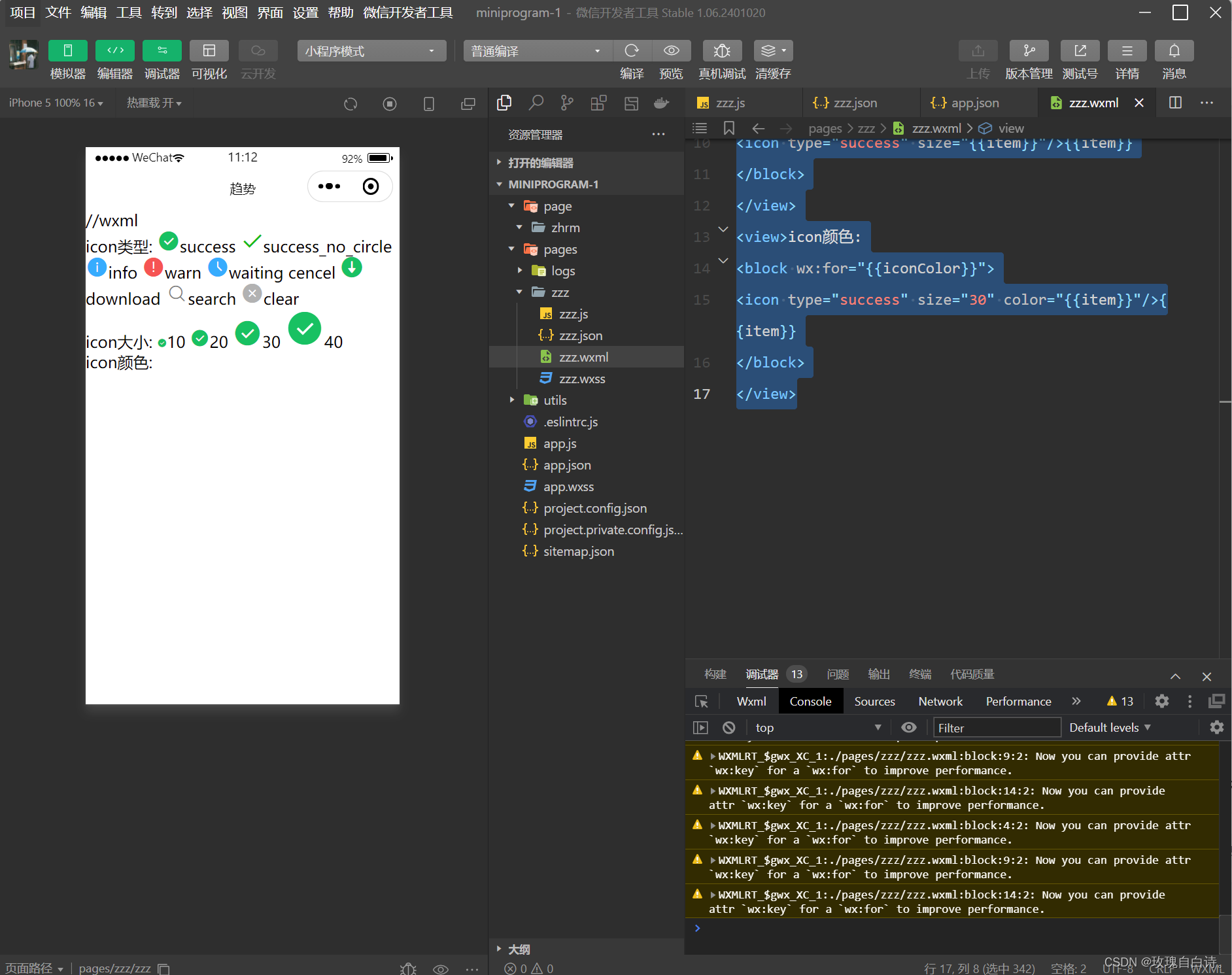Close the zzz.wxml tab
This screenshot has width=1232, height=975.
tap(1139, 103)
